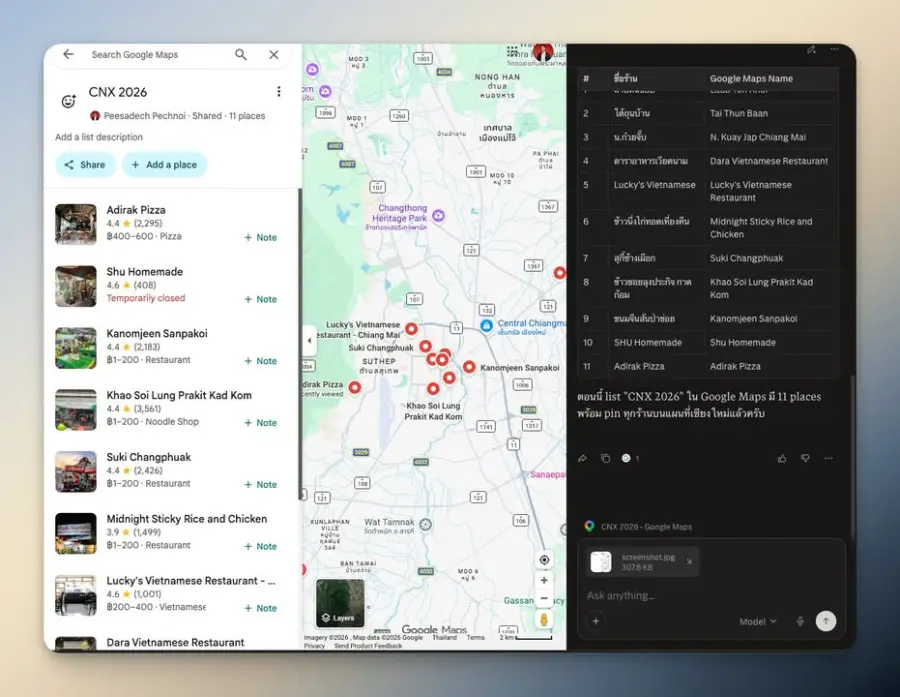Add a note to Kanomjeen Sanpakoi
Image resolution: width=900 pixels, height=697 pixels.
pos(261,361)
